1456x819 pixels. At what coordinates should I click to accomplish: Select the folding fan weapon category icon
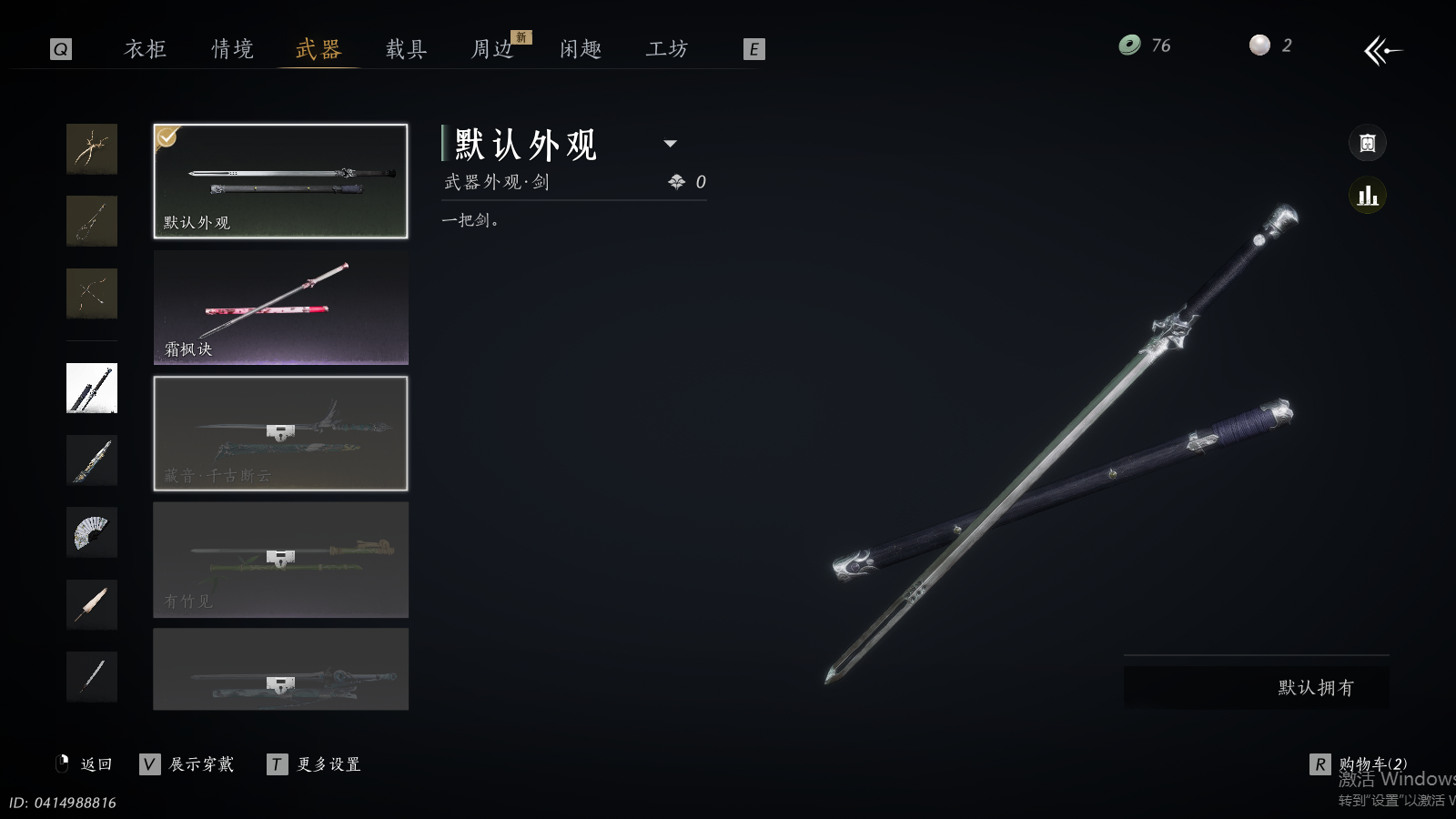coord(92,531)
